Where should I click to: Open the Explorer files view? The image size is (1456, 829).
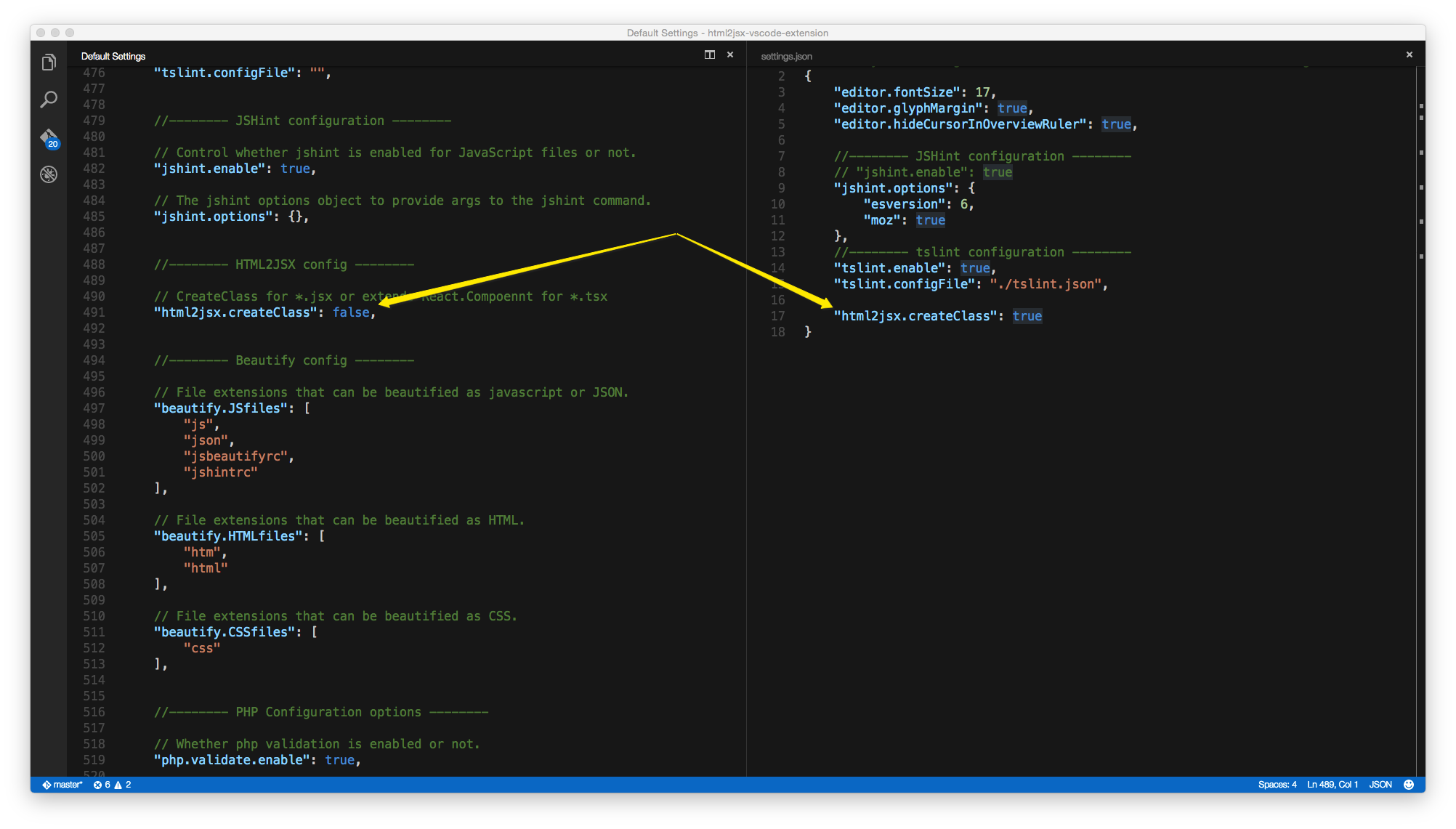point(49,63)
